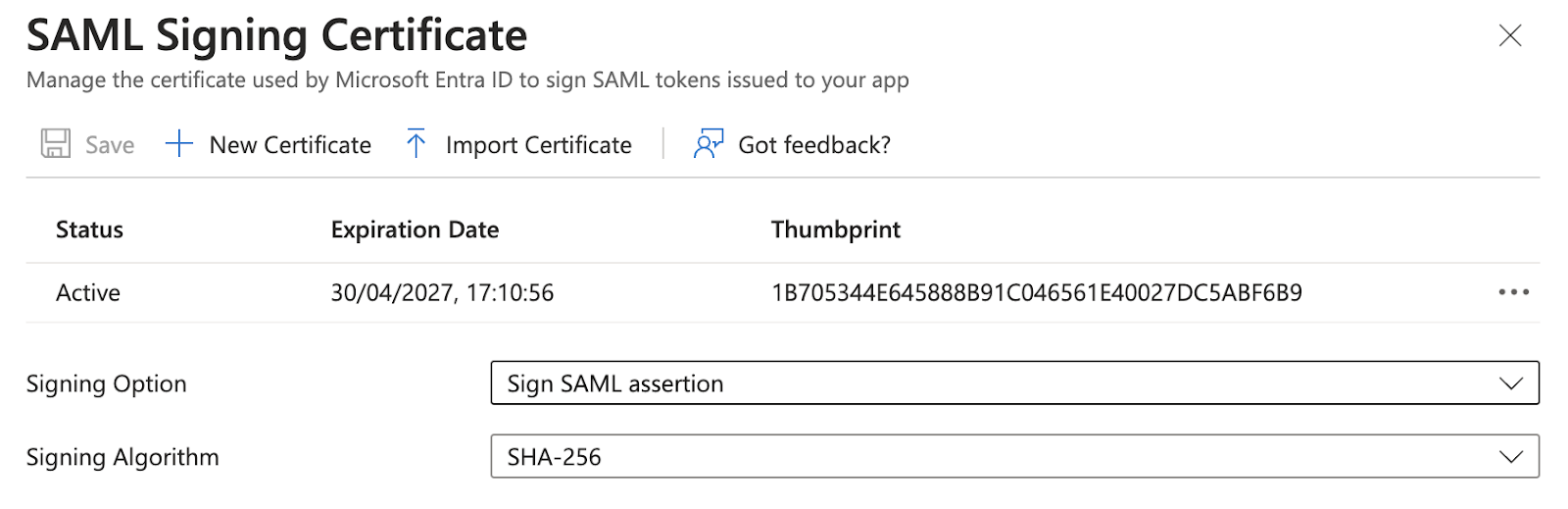Select the Expiration Date column header

pyautogui.click(x=415, y=229)
